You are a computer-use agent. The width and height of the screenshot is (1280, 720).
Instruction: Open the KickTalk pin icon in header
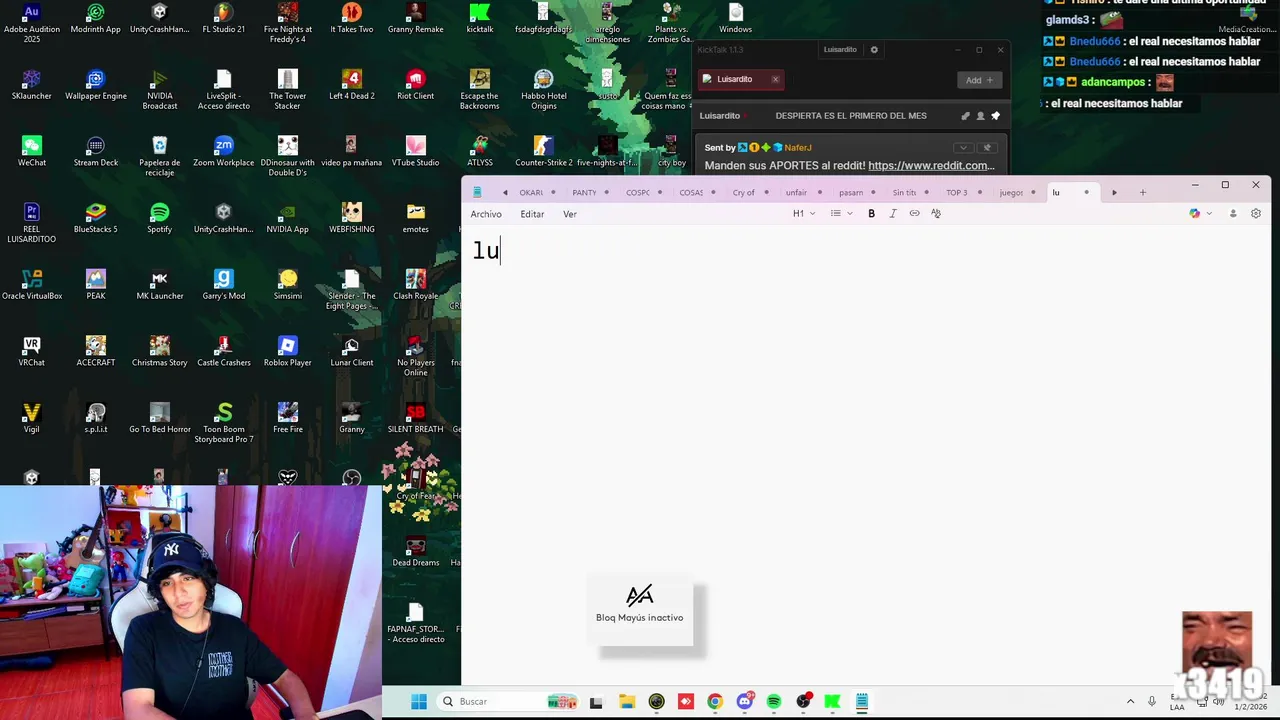(995, 116)
